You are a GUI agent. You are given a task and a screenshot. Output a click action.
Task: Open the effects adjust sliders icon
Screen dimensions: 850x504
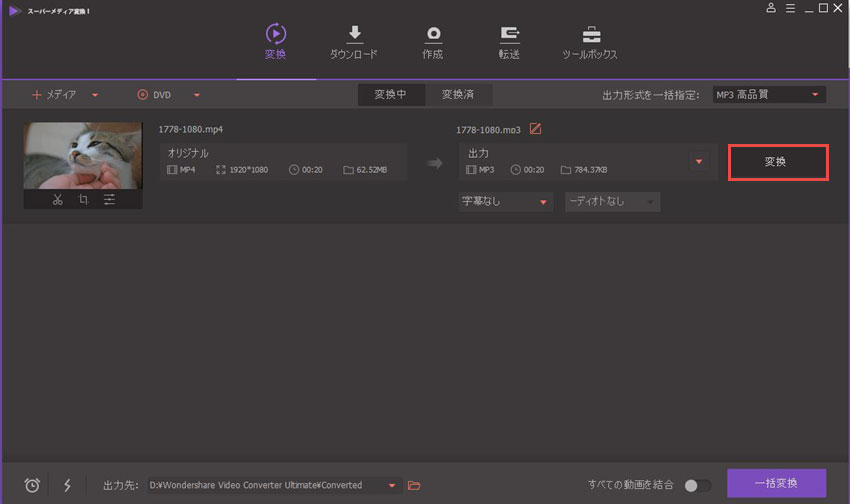pyautogui.click(x=110, y=199)
